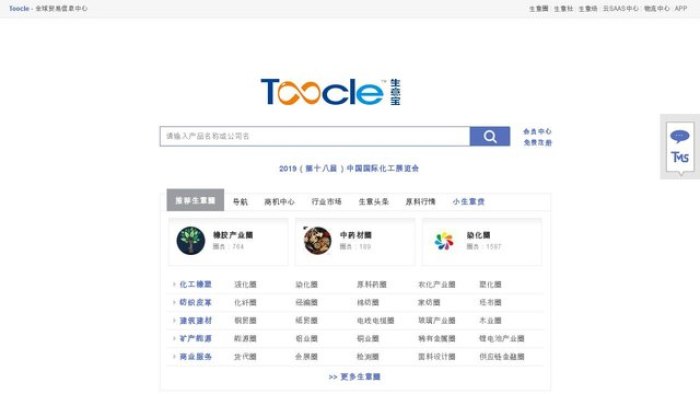Open 锂电池产业圈 in the 矿产能源 row
The height and width of the screenshot is (394, 700).
(x=502, y=338)
